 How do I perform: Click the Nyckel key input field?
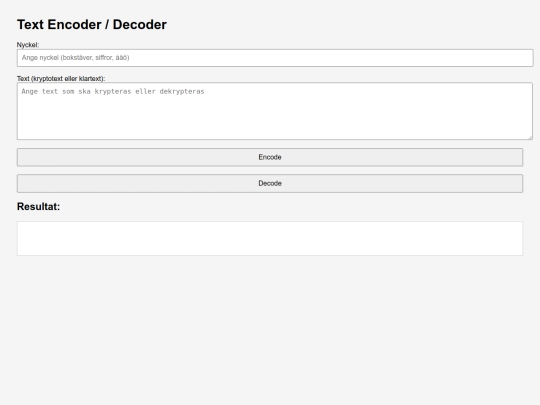pos(275,58)
